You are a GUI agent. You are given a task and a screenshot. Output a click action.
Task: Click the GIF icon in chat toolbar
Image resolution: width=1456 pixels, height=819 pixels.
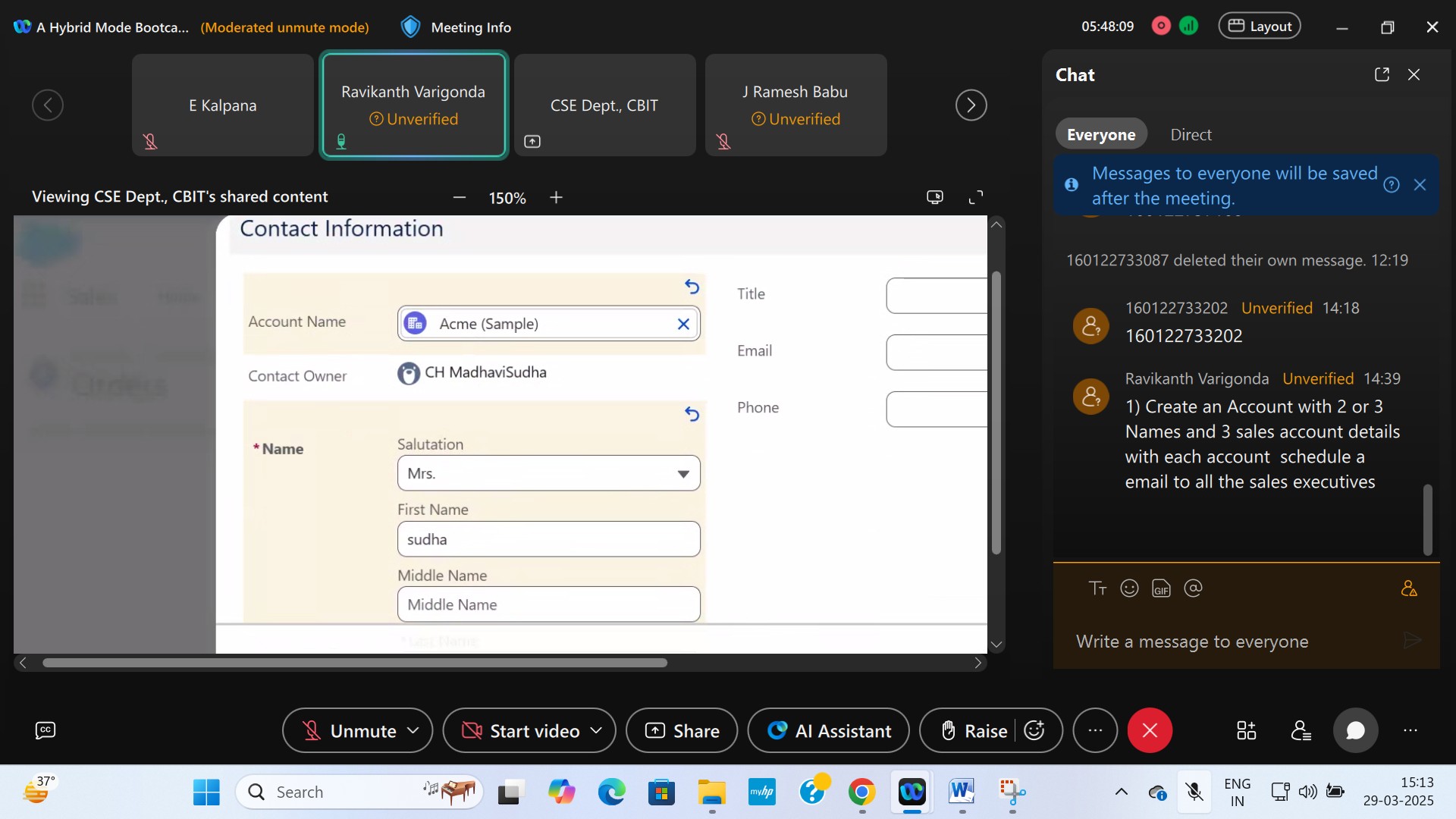(1161, 588)
